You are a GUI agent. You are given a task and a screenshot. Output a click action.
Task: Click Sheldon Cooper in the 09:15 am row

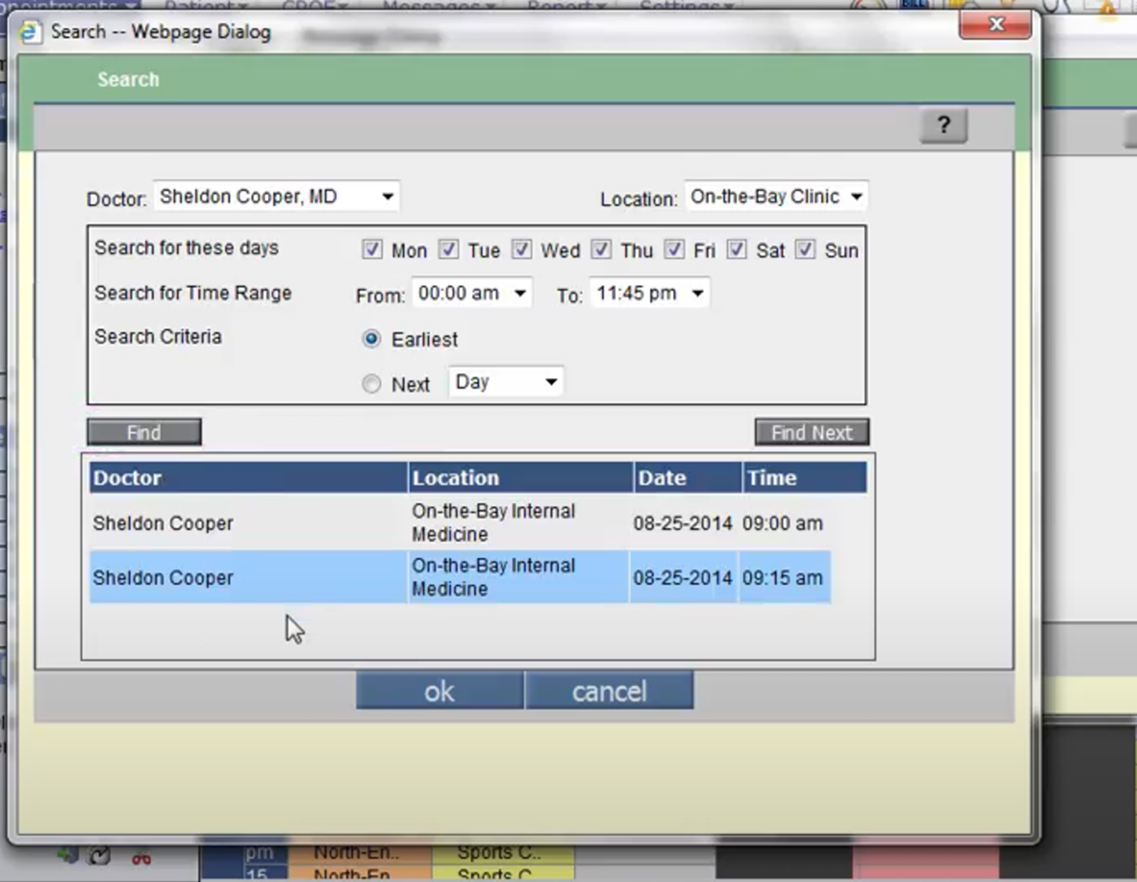(163, 578)
